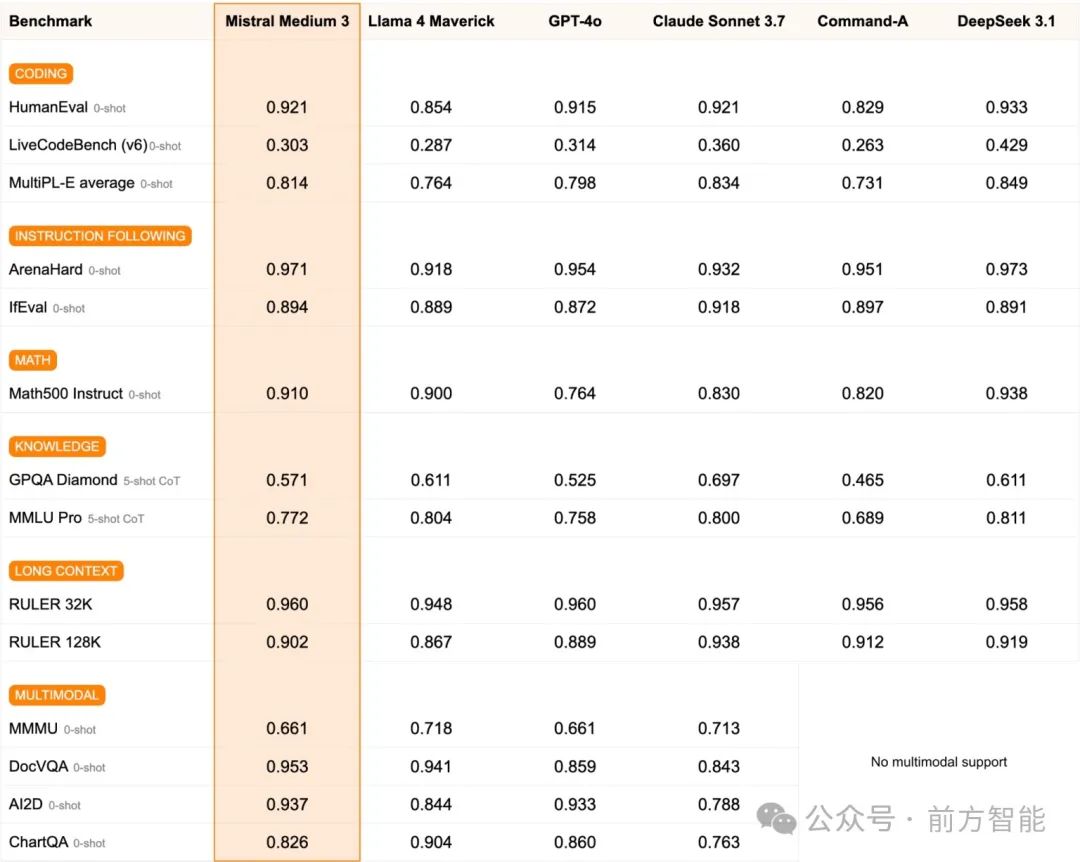Click DeepSeek 3.1 HumanEval score 0.933
Screen dimensions: 1080x862
(x=1006, y=107)
